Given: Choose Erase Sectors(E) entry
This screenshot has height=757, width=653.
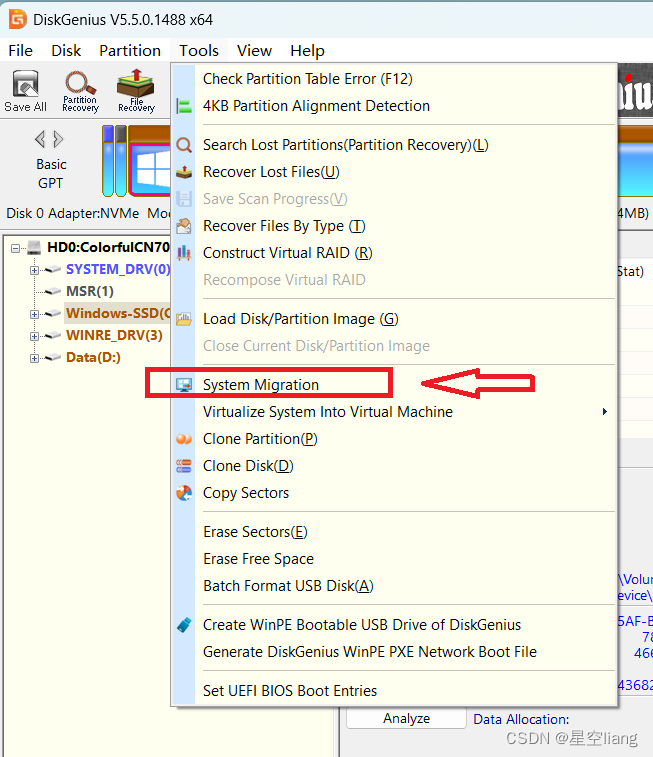Looking at the screenshot, I should (394, 532).
